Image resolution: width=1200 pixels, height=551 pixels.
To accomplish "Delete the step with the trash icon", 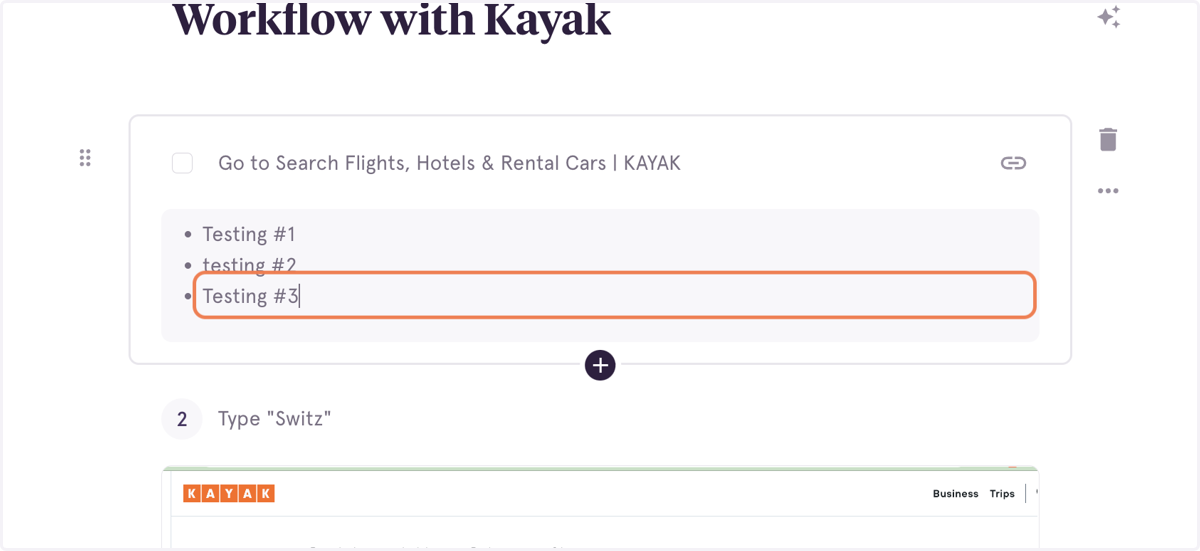I will coord(1108,139).
